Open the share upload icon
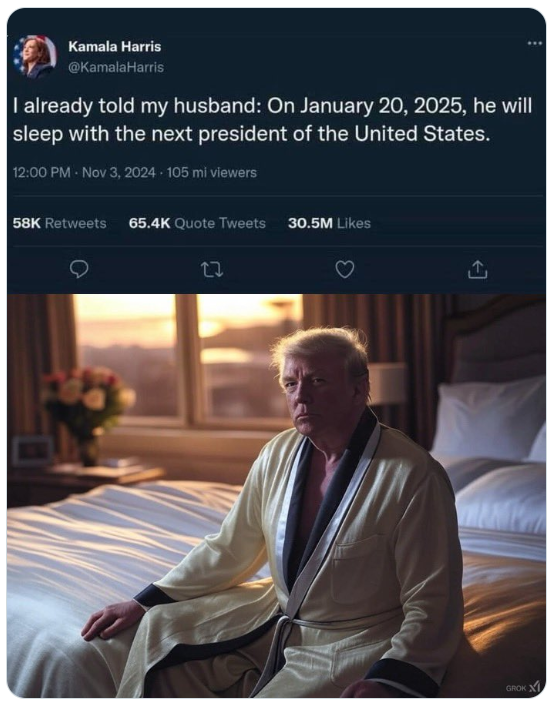The width and height of the screenshot is (554, 702). click(477, 270)
